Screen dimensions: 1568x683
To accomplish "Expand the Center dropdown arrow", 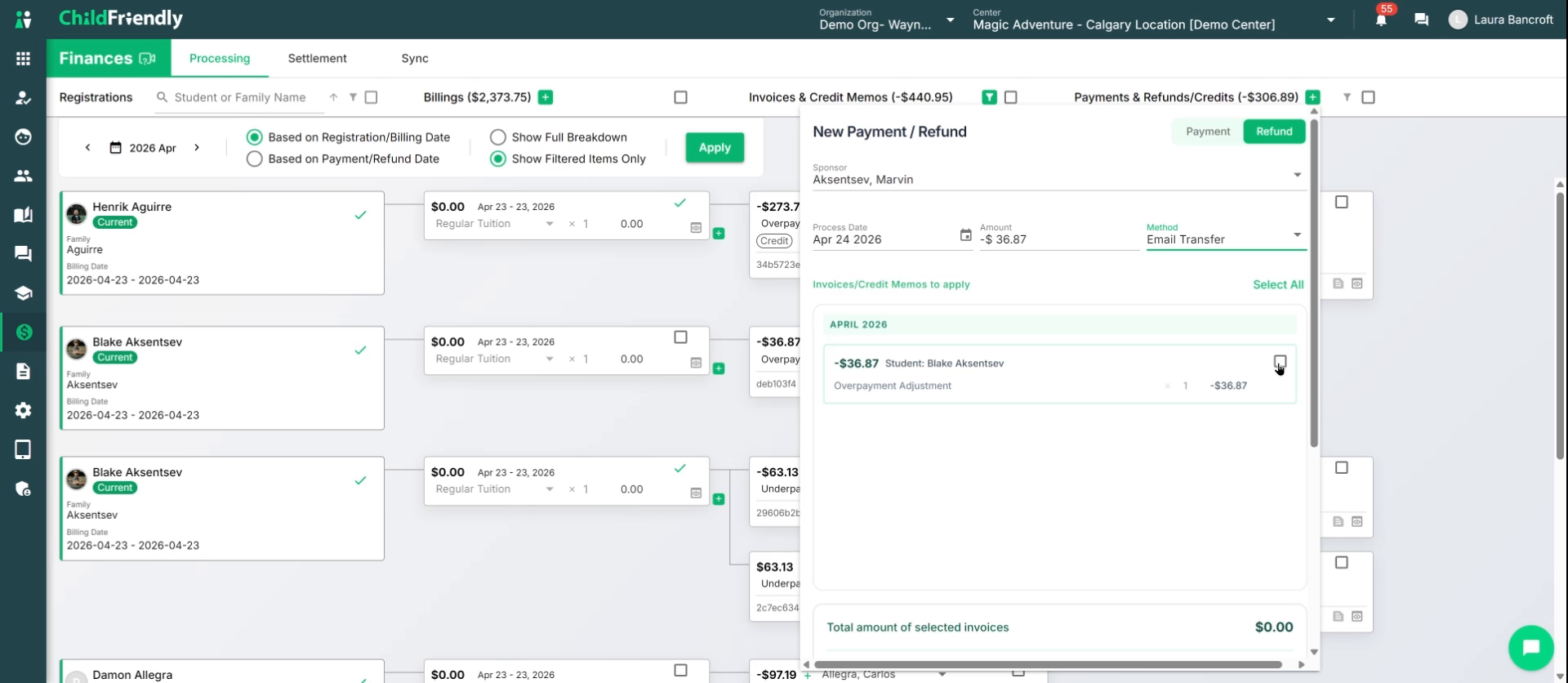I will pos(1330,20).
